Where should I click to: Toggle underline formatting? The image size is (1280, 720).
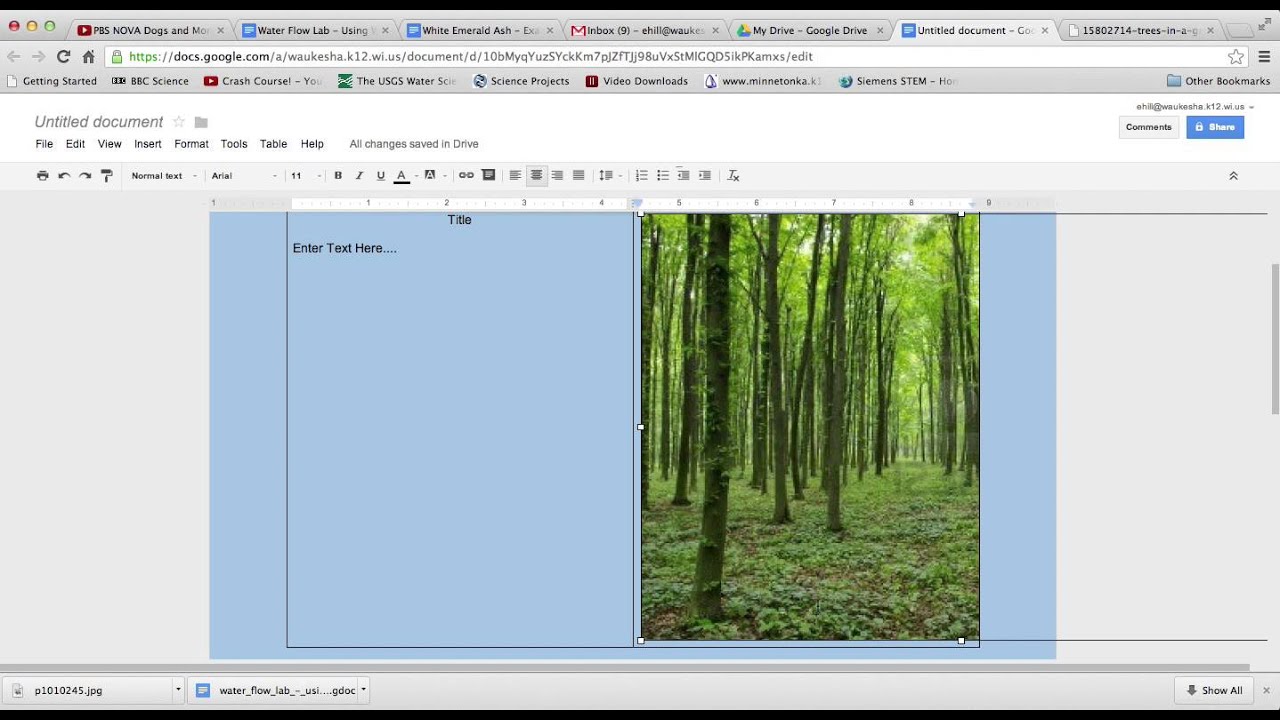[380, 175]
